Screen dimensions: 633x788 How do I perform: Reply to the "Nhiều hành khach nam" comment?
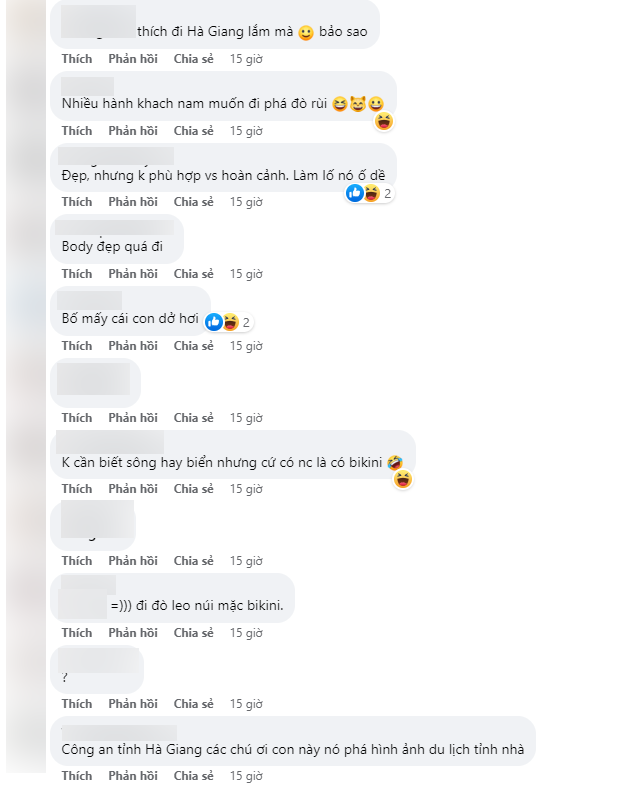tap(133, 131)
